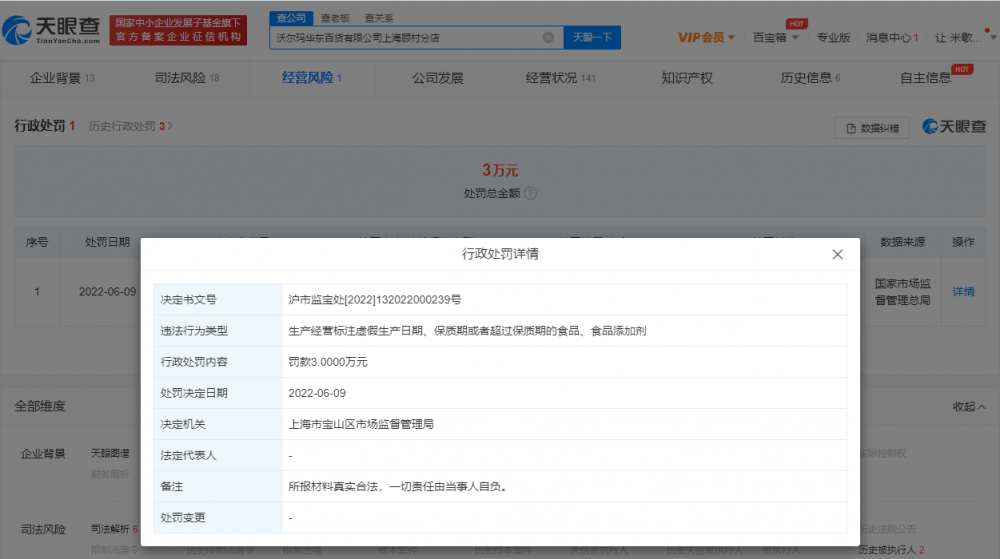Click the 处罚总金额 help icon
1000x559 pixels.
(531, 194)
